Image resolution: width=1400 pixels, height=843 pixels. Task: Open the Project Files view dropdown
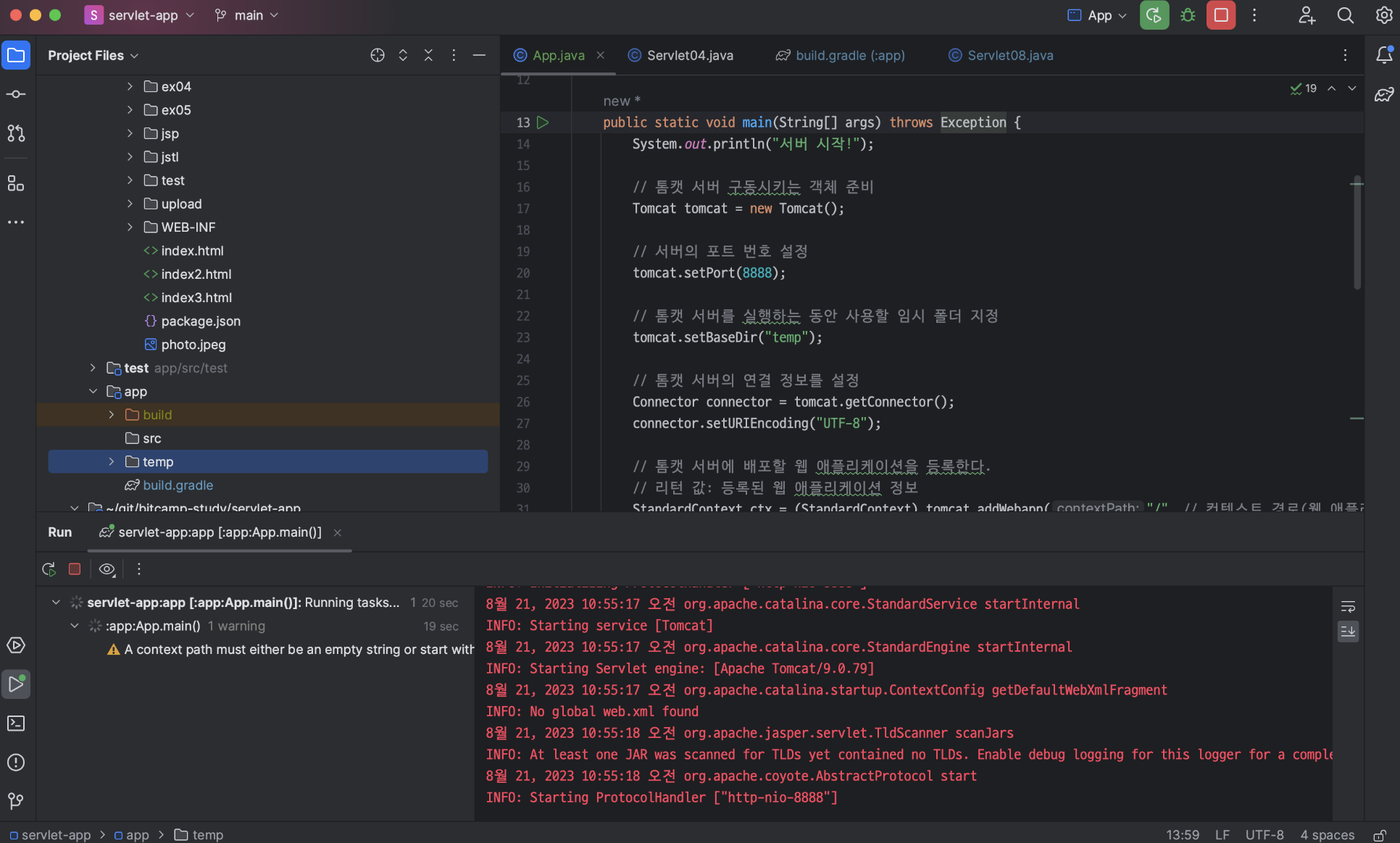click(x=93, y=55)
